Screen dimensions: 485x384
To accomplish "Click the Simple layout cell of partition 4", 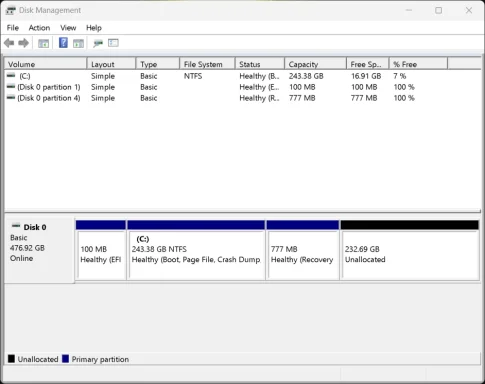I will [x=103, y=98].
